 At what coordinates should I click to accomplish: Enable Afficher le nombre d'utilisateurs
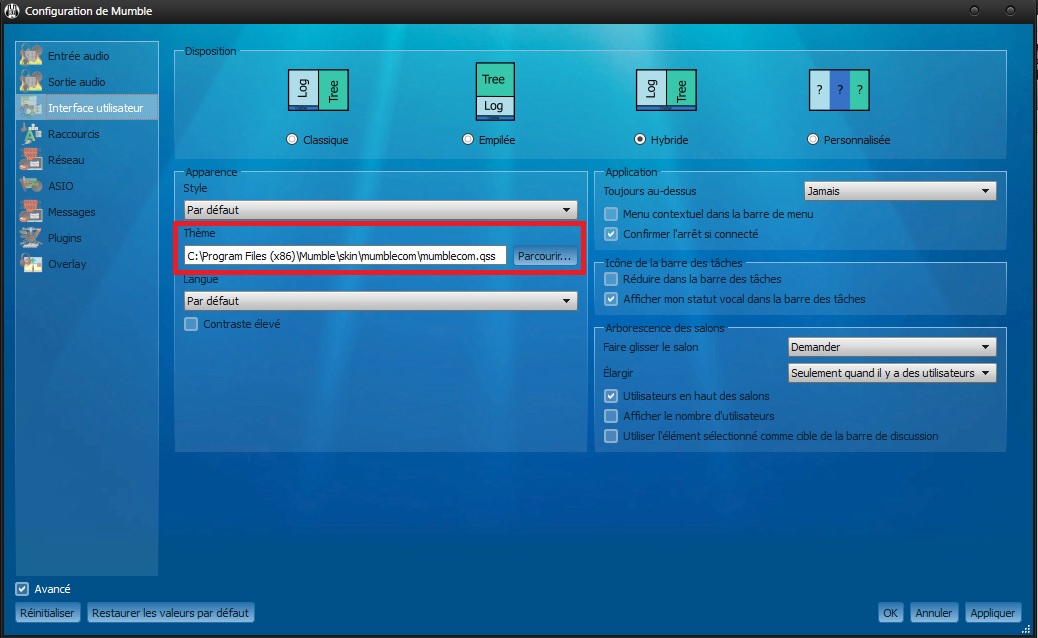pos(611,416)
